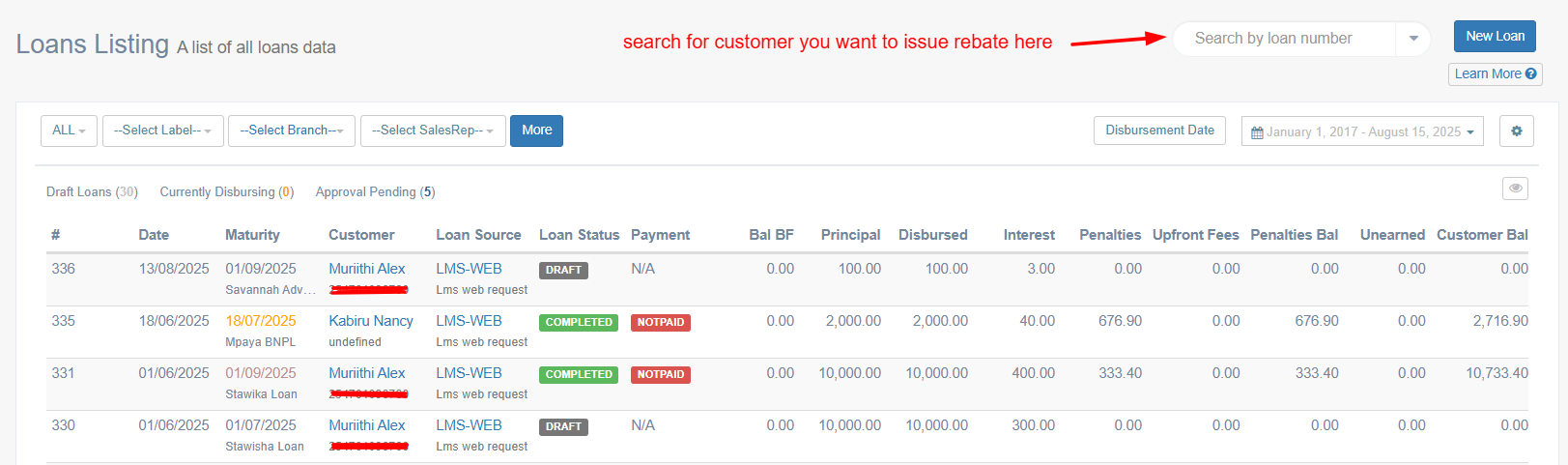Click the Learn More help icon
The height and width of the screenshot is (465, 1568).
(1530, 74)
